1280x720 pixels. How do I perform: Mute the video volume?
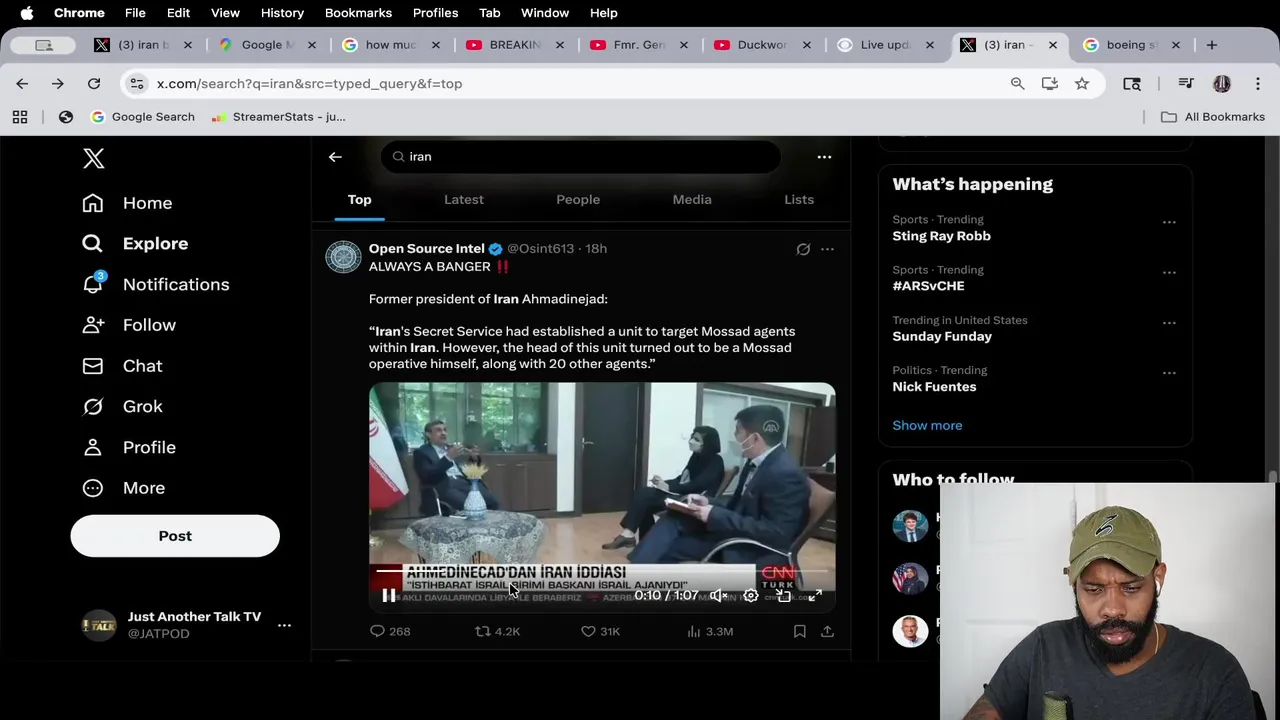pos(718,596)
